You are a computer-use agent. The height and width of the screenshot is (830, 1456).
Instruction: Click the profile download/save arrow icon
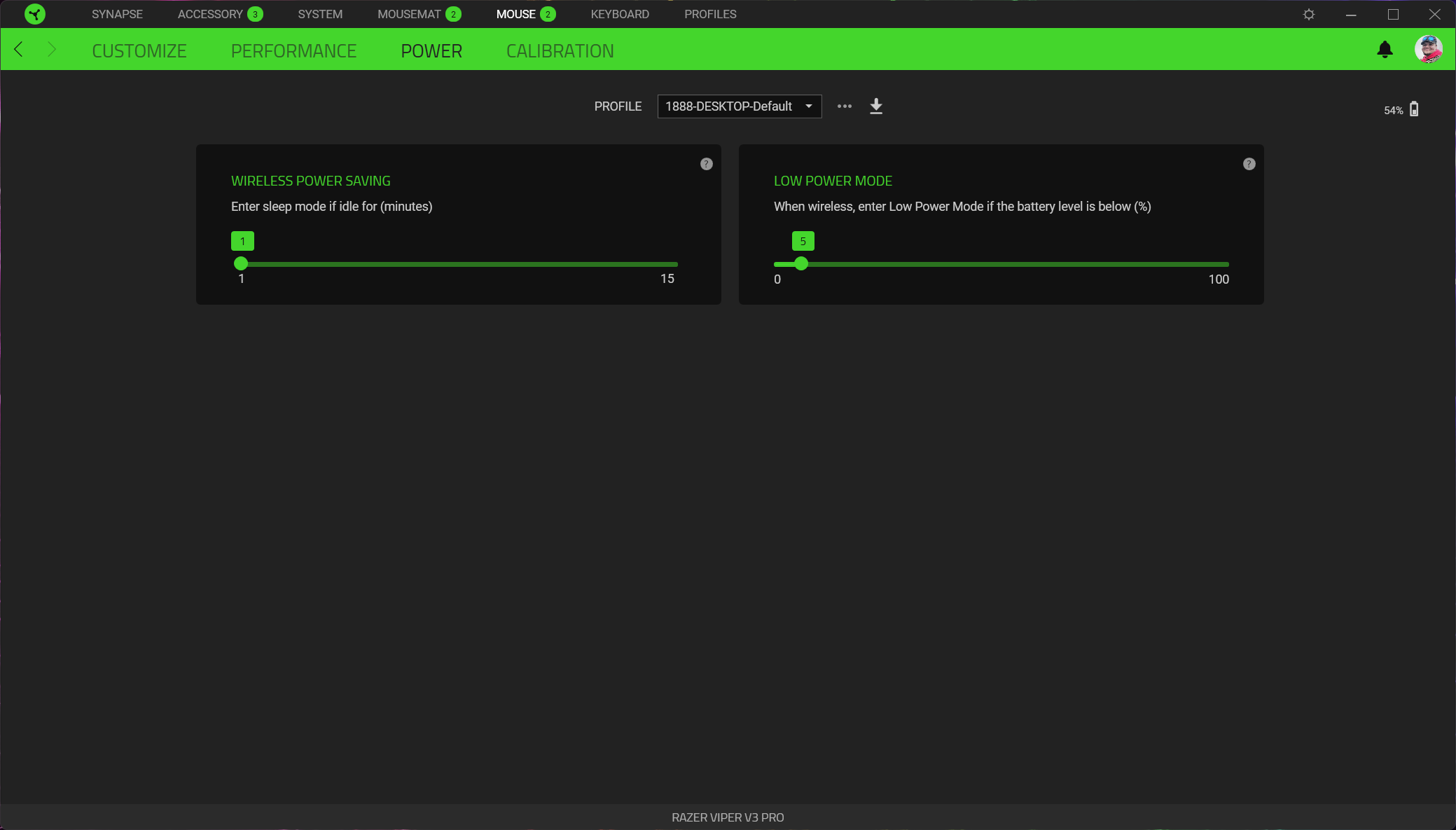click(x=876, y=106)
